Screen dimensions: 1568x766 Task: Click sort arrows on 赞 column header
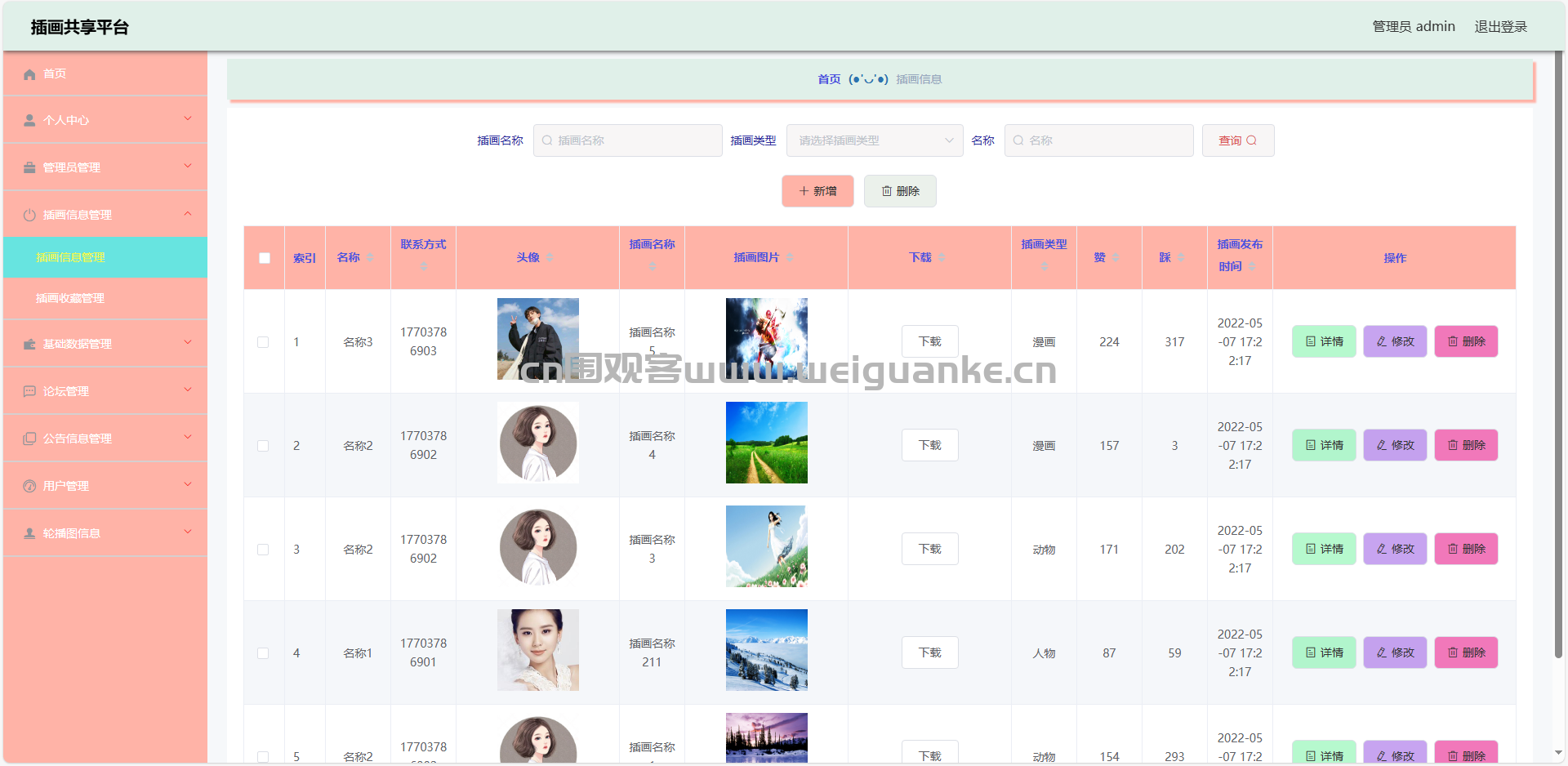[1116, 258]
